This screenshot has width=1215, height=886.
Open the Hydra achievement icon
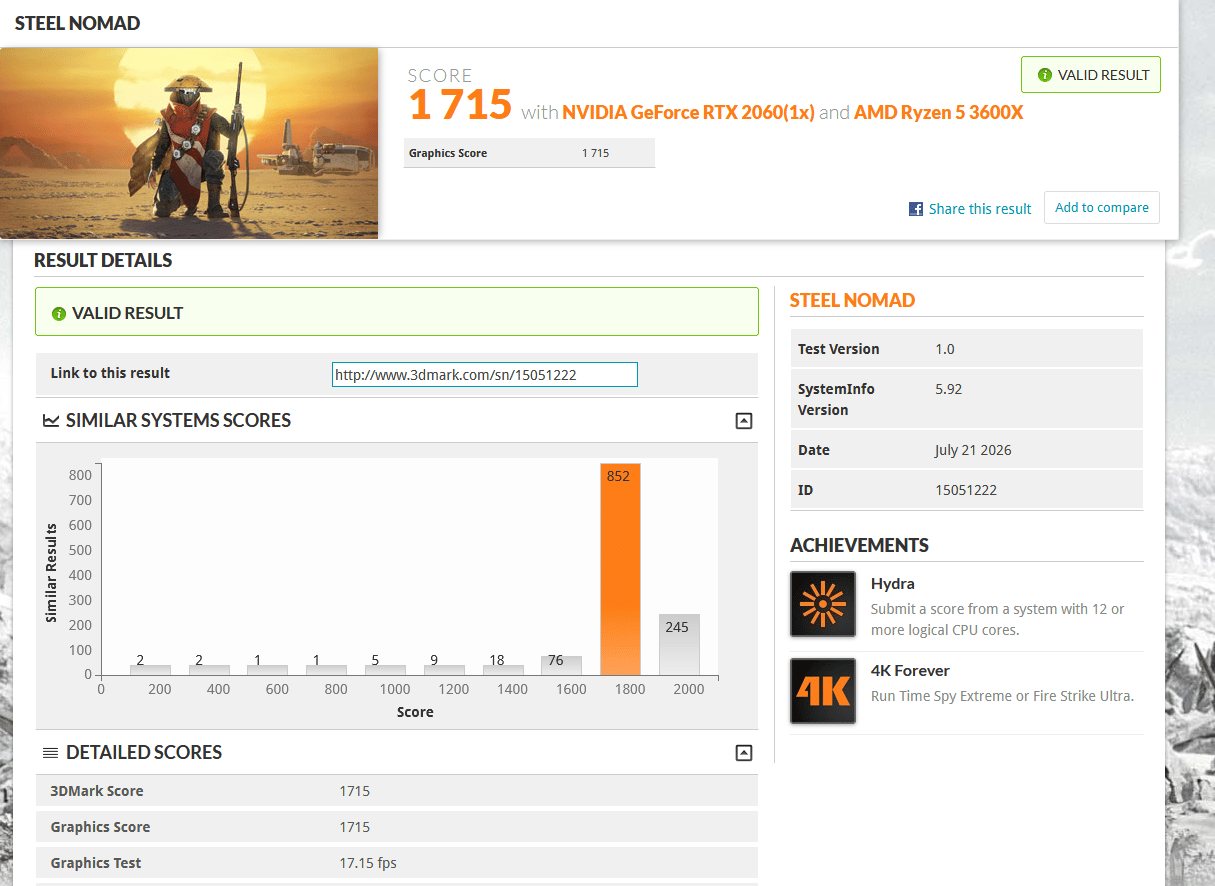(823, 604)
